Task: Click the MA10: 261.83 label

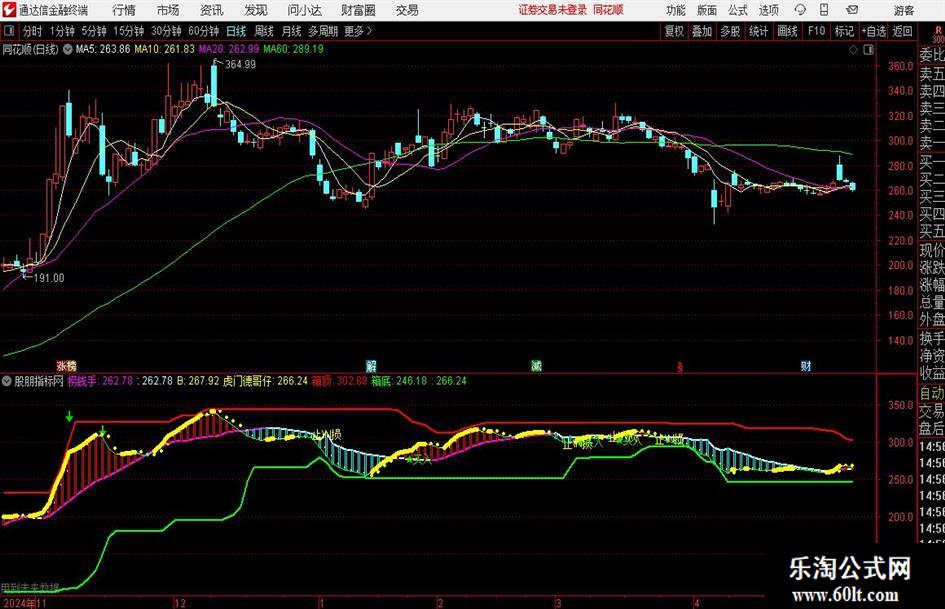Action: click(165, 49)
